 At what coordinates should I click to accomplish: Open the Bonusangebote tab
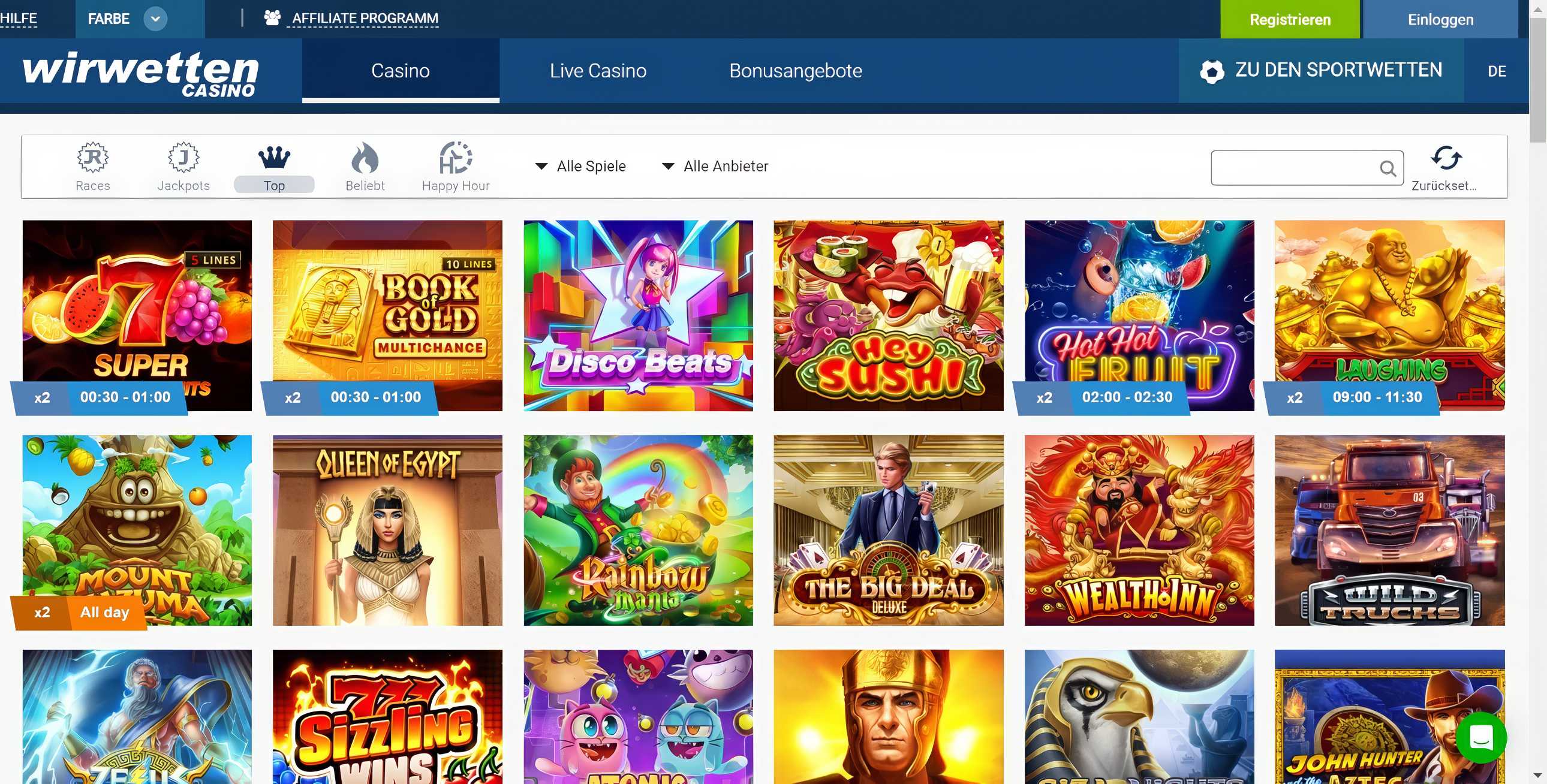point(795,71)
